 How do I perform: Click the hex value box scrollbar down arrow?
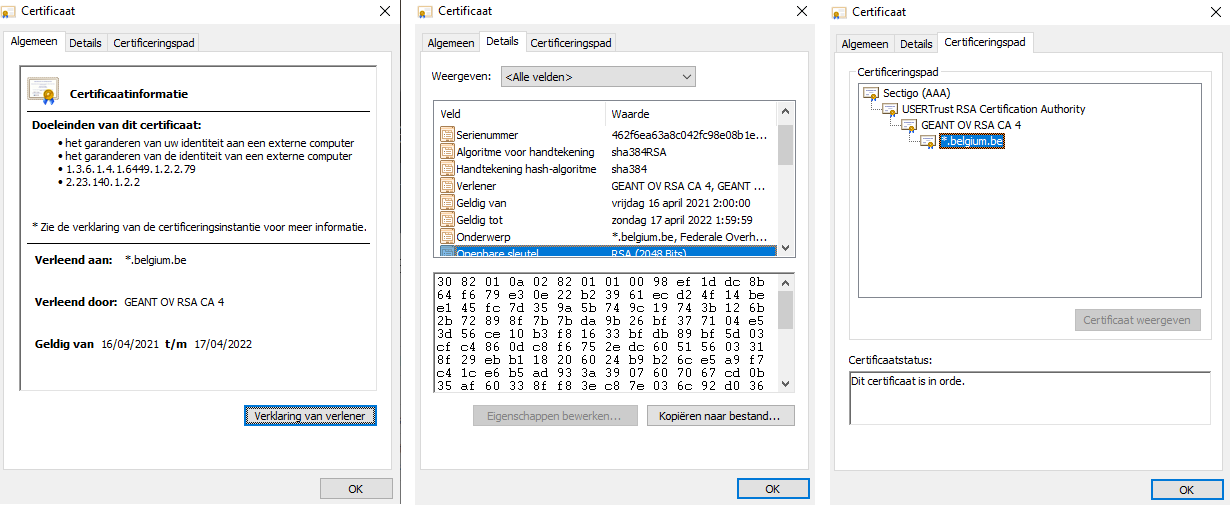click(785, 384)
